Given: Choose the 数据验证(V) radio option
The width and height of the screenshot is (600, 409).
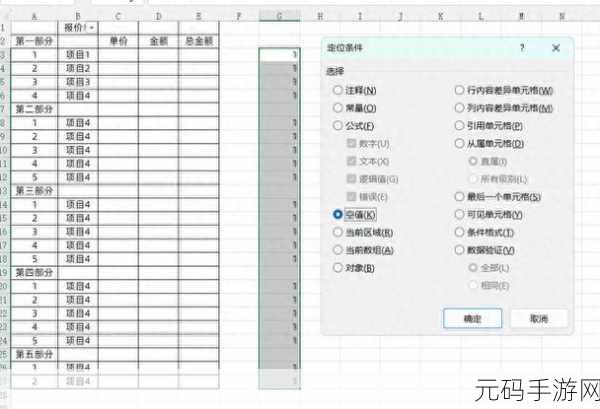Looking at the screenshot, I should [x=485, y=250].
